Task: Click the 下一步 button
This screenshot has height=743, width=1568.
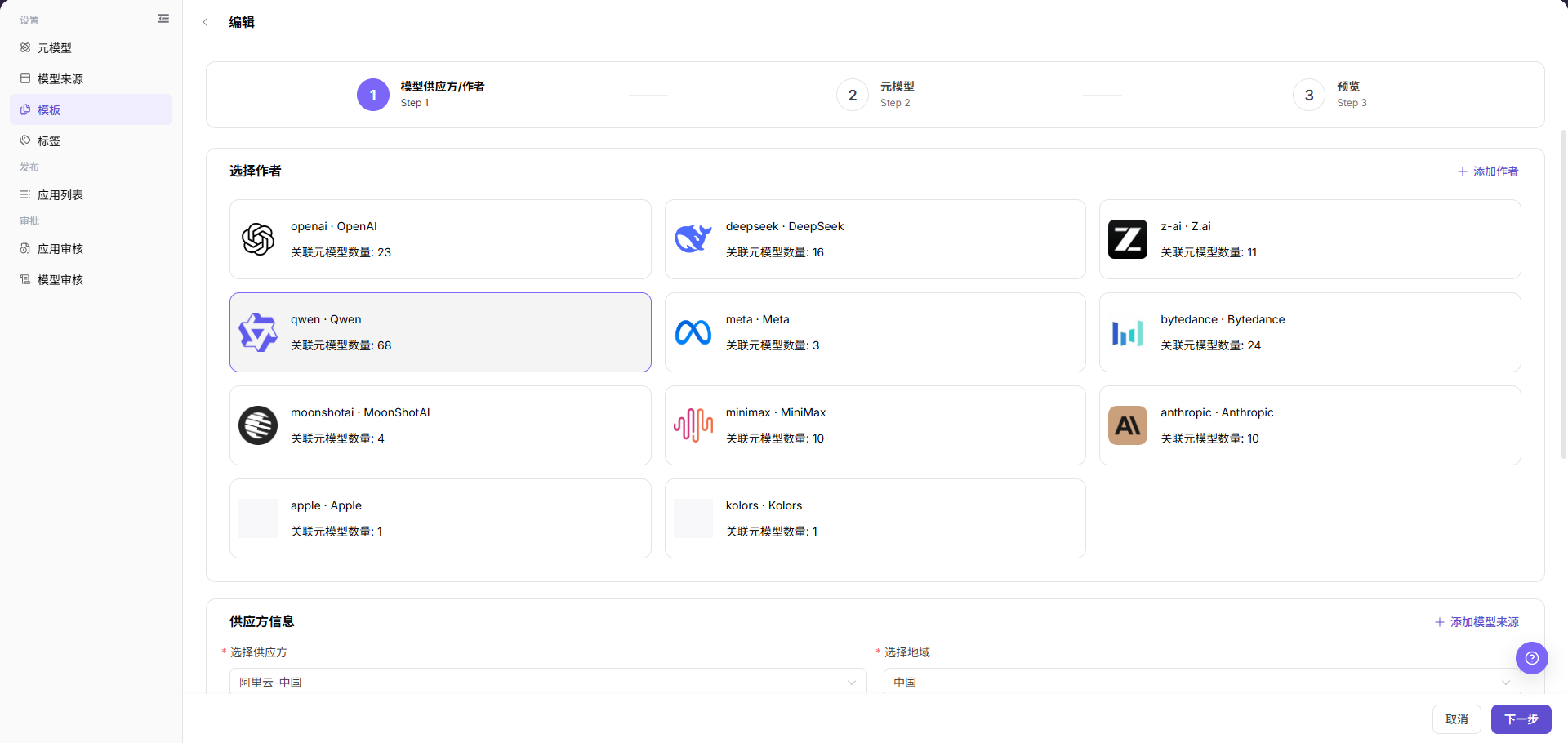Action: click(x=1521, y=719)
